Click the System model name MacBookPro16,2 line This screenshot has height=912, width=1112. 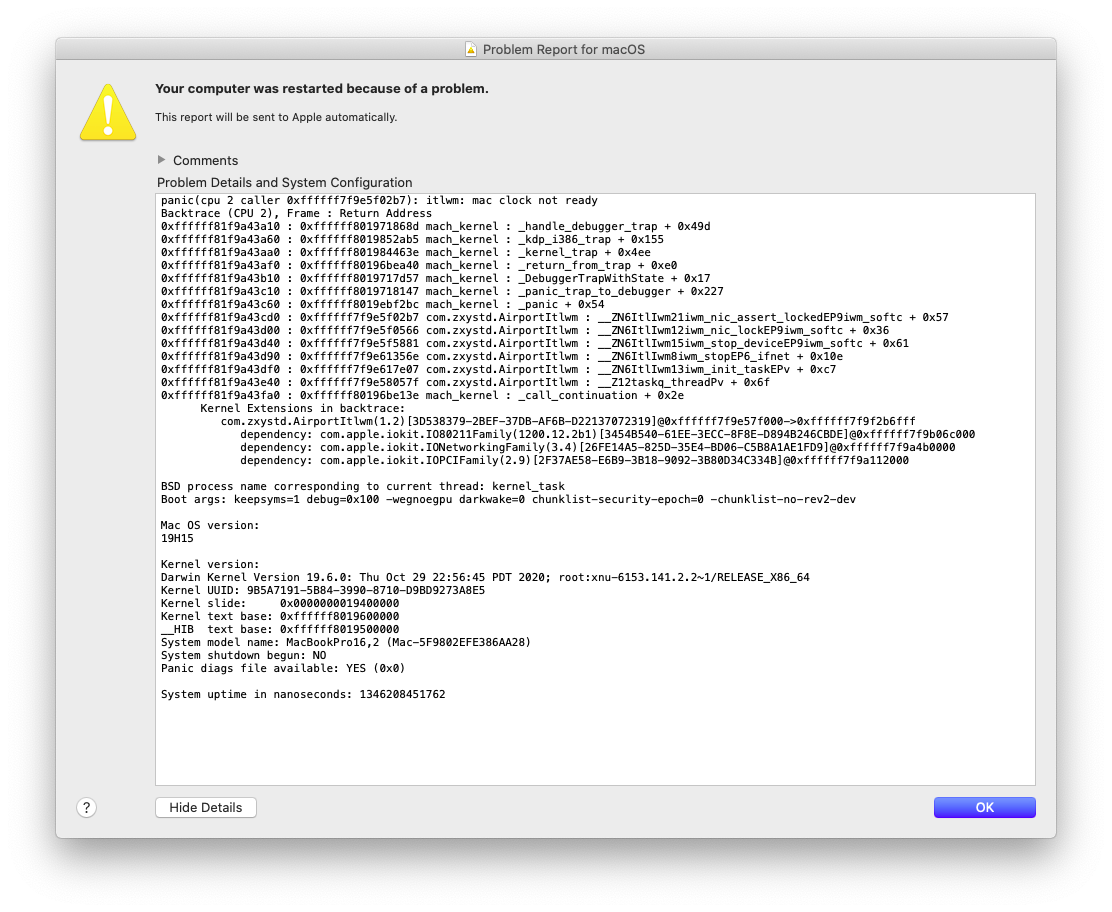pyautogui.click(x=330, y=642)
